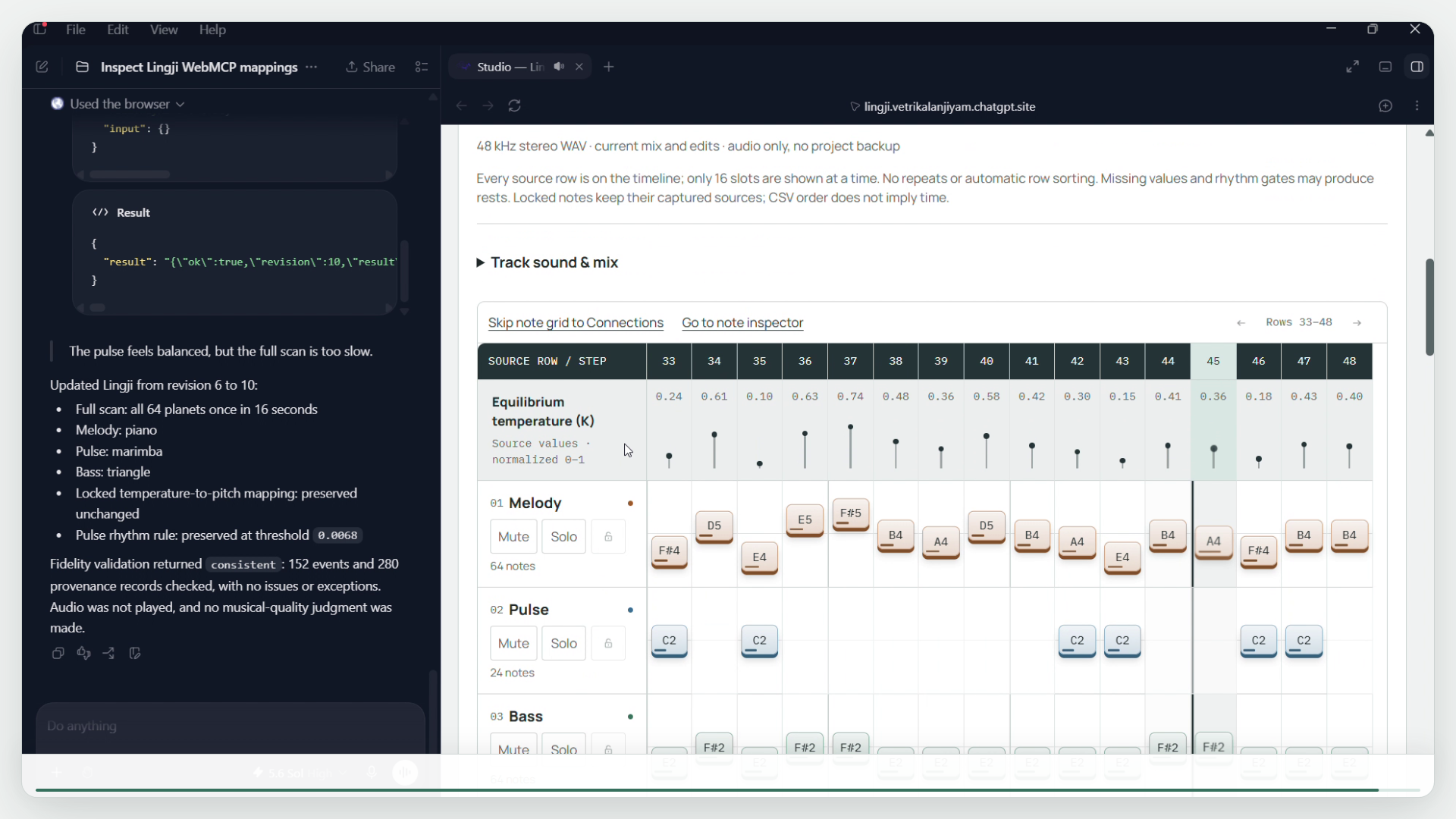Open new chat compose icon

coord(42,67)
